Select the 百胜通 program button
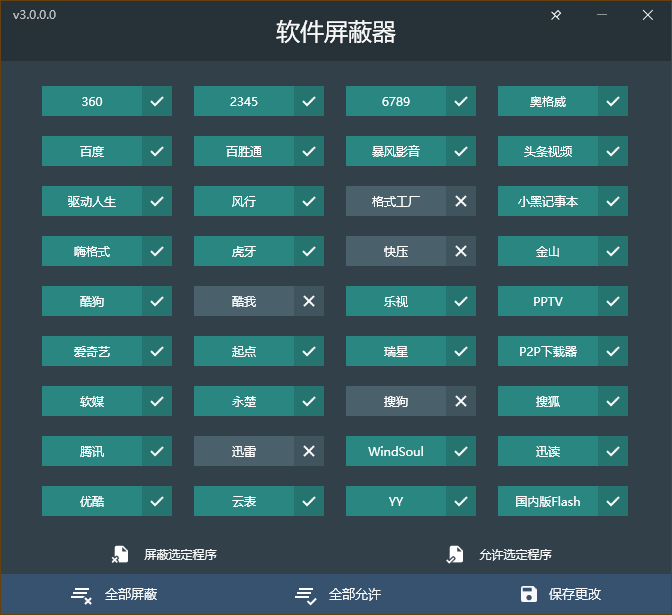This screenshot has width=672, height=615. coord(244,151)
